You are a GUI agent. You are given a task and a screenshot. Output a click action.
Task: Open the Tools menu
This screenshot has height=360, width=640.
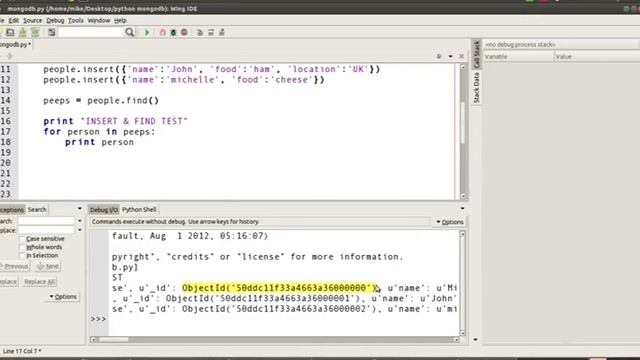coord(76,20)
